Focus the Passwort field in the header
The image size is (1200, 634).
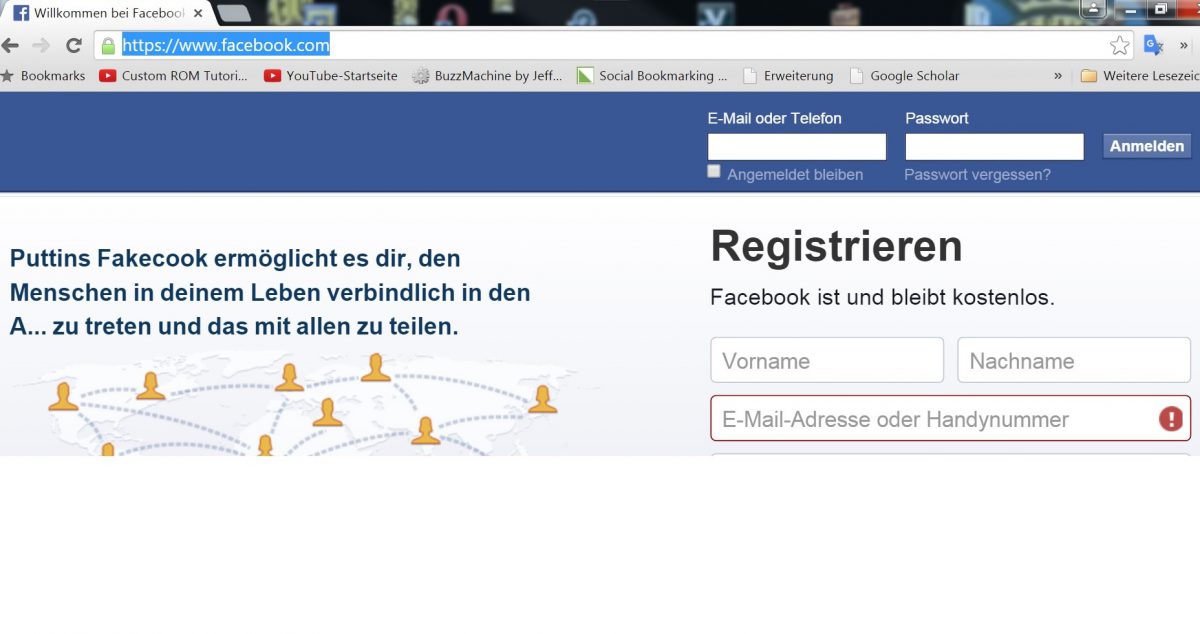coord(994,147)
